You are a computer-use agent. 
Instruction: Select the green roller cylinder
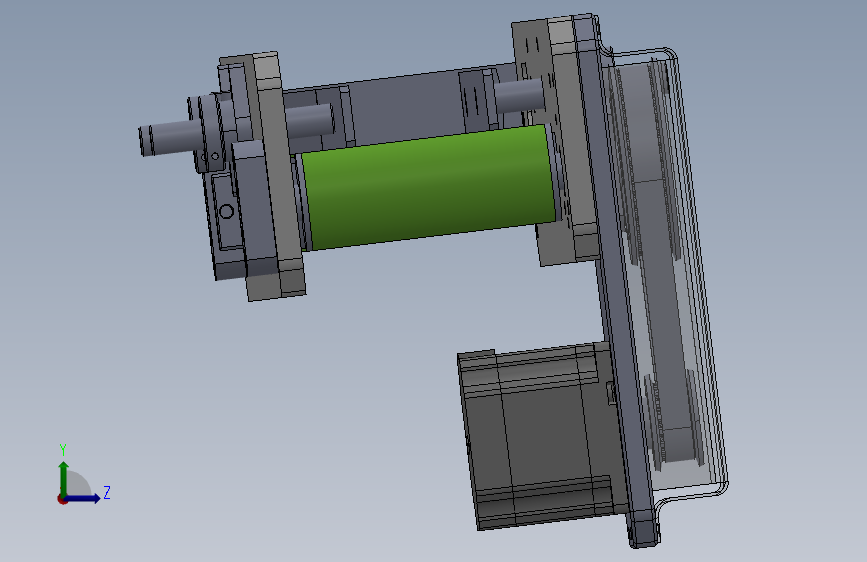429,187
